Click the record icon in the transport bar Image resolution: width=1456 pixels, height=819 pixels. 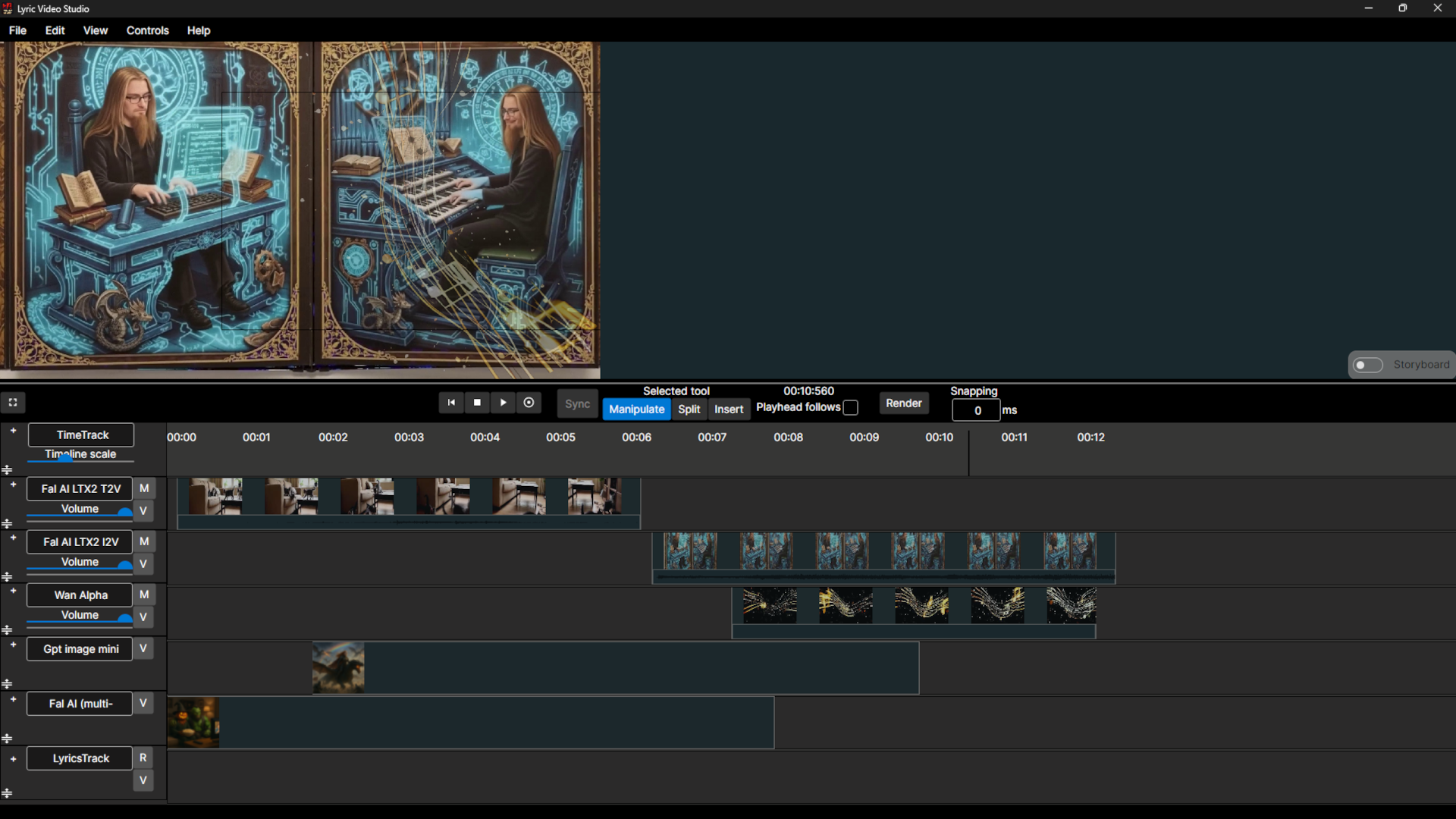[529, 403]
